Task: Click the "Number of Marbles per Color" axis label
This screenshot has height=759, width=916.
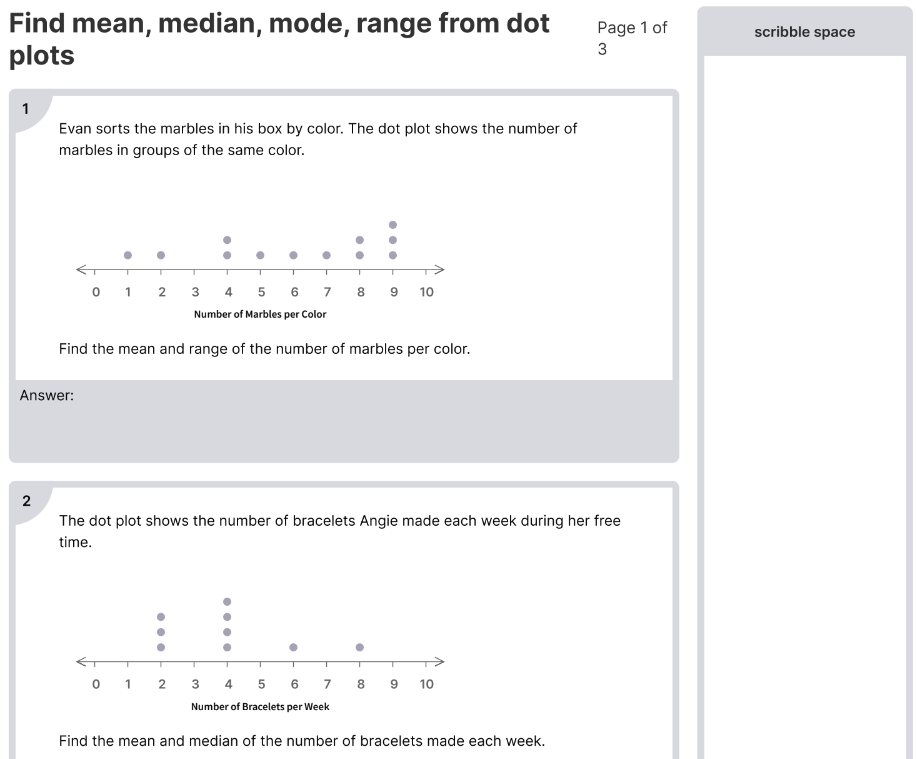Action: click(260, 314)
